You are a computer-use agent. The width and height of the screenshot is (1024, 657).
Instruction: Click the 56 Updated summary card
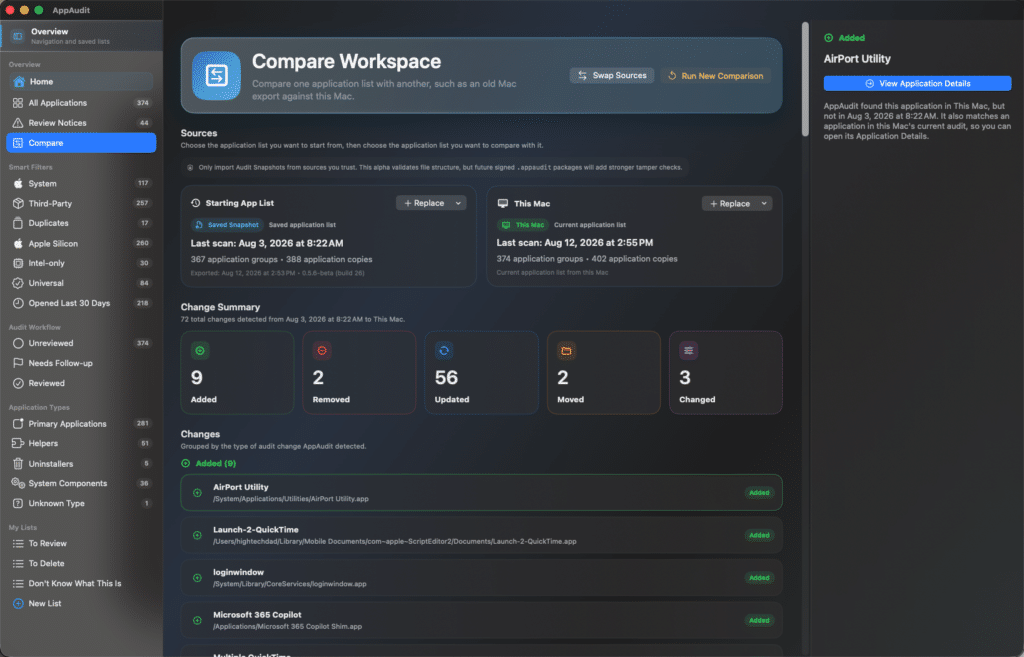(x=481, y=372)
